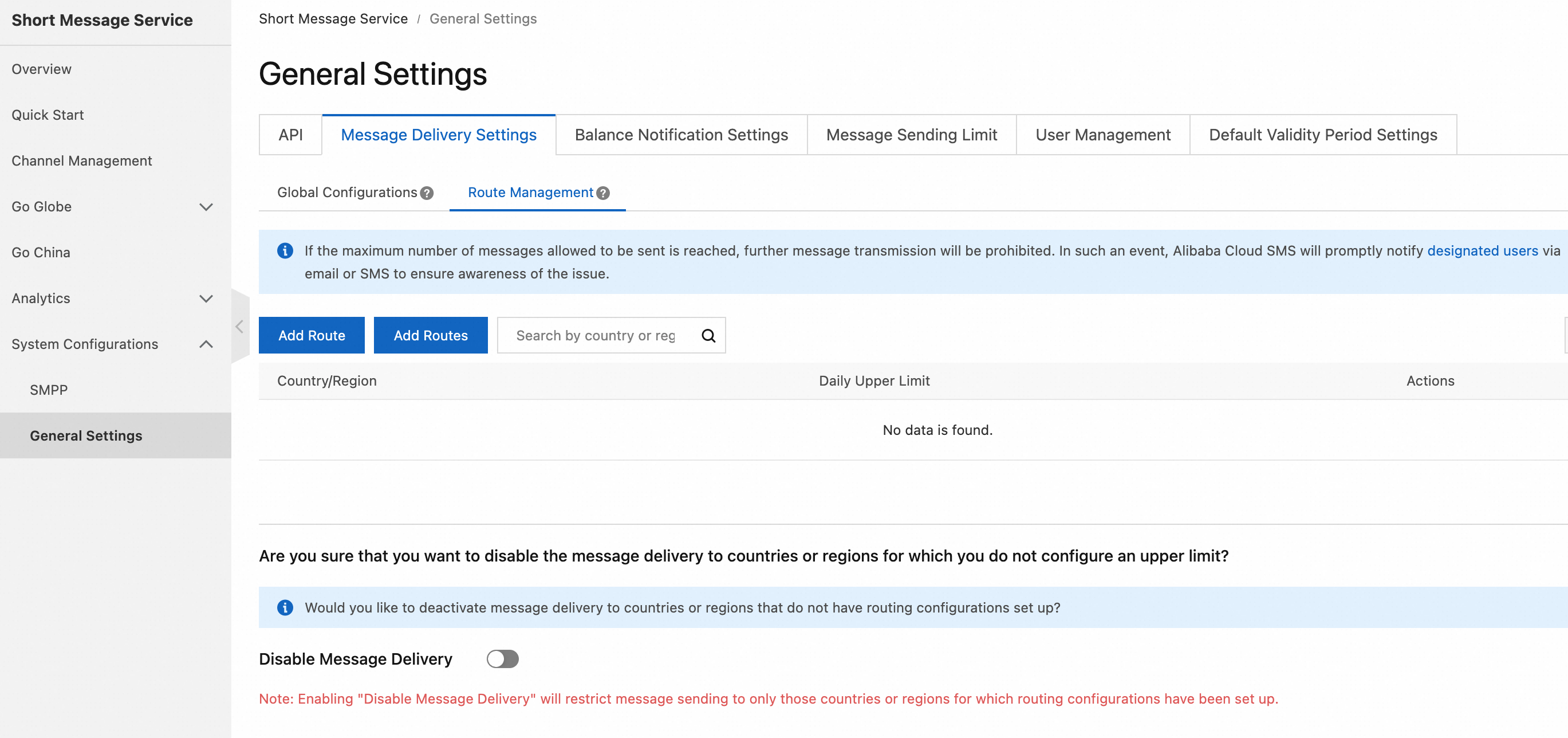Viewport: 1568px width, 738px height.
Task: Click the info icon in the deactivate notice
Action: click(x=285, y=608)
